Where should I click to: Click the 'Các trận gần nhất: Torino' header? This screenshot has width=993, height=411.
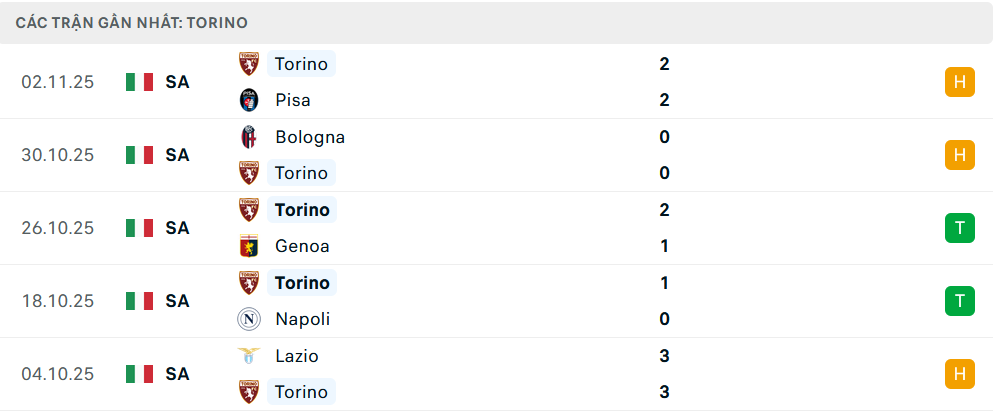click(132, 22)
